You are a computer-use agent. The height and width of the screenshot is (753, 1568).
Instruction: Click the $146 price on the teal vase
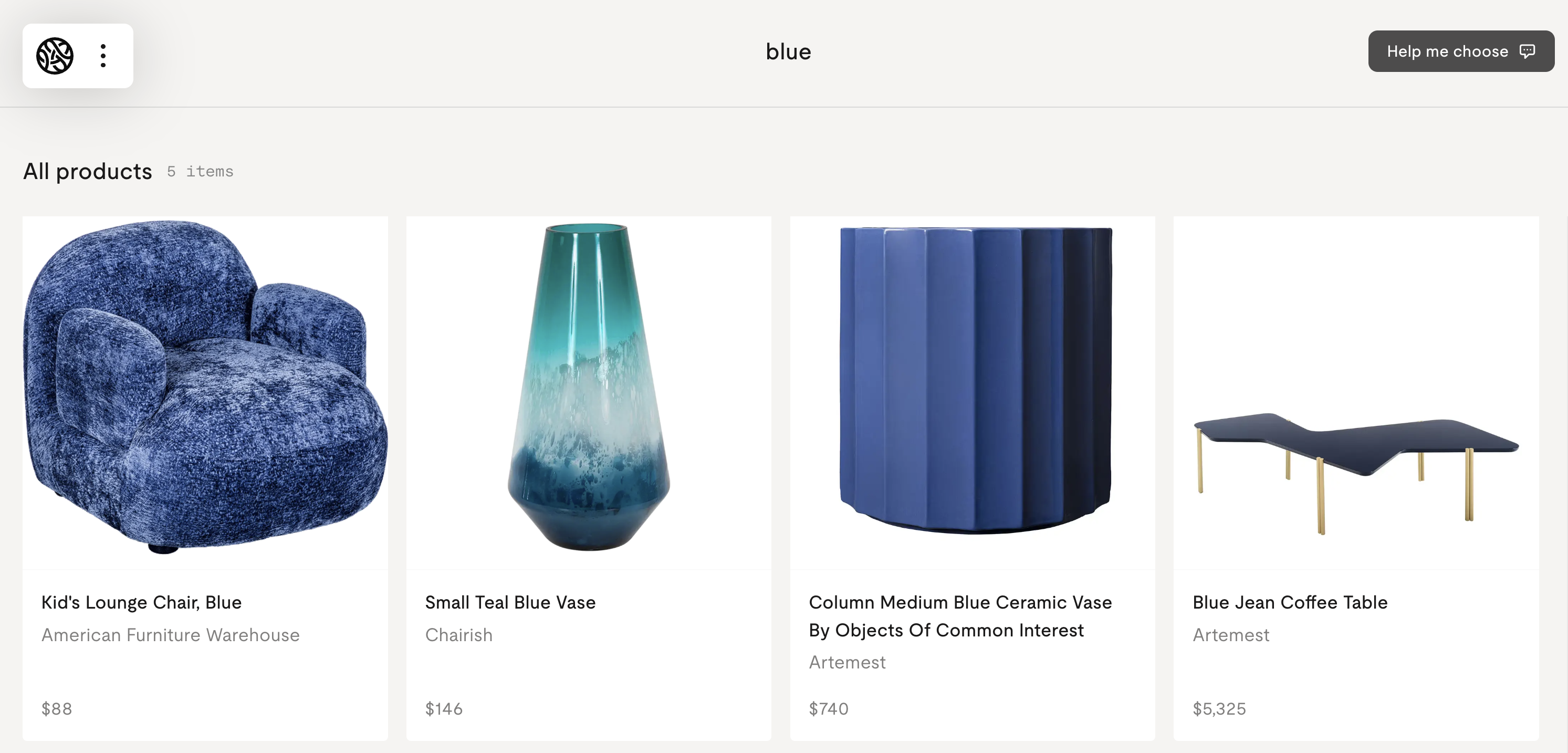pyautogui.click(x=444, y=708)
